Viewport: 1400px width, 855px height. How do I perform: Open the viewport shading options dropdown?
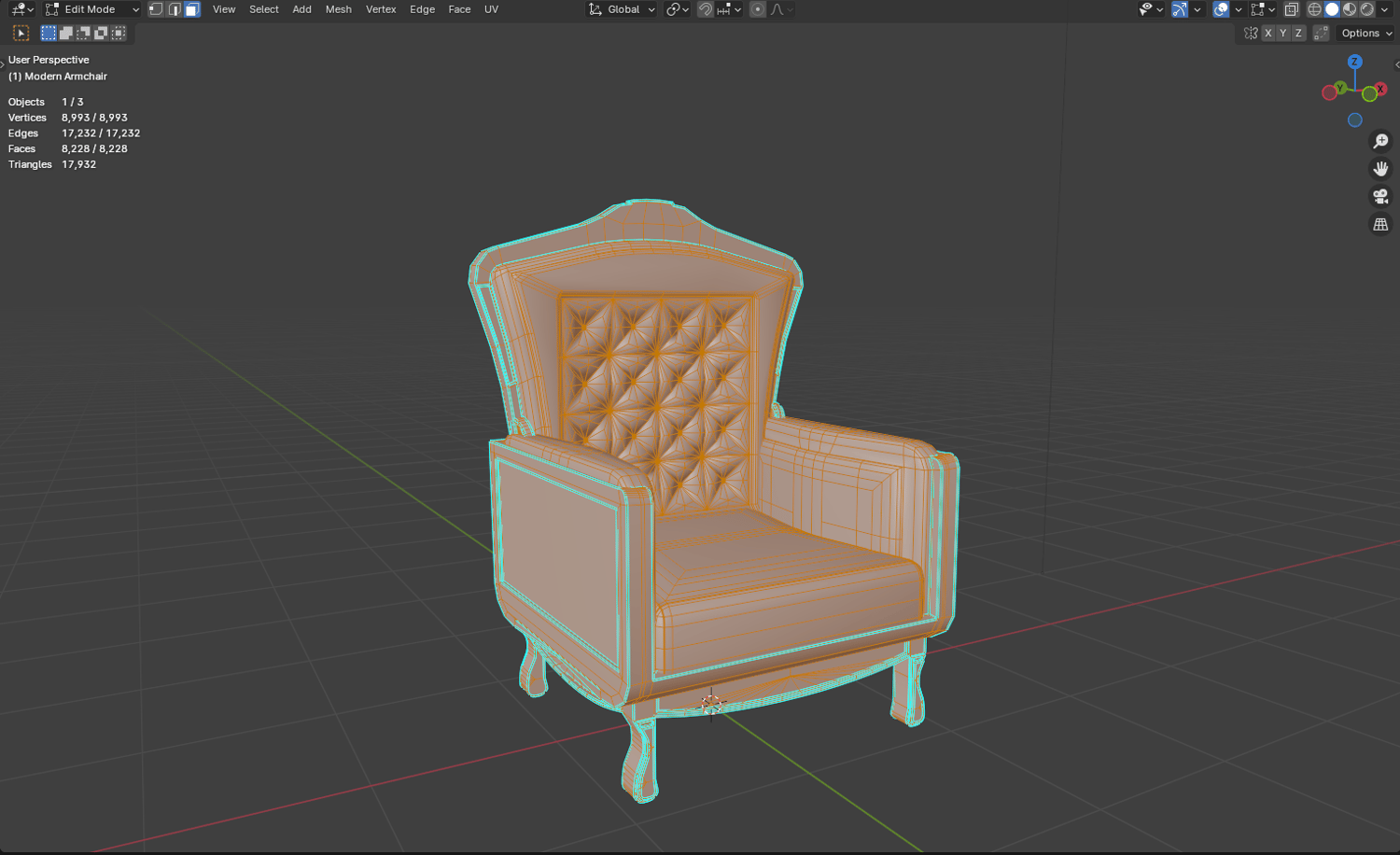(x=1384, y=9)
